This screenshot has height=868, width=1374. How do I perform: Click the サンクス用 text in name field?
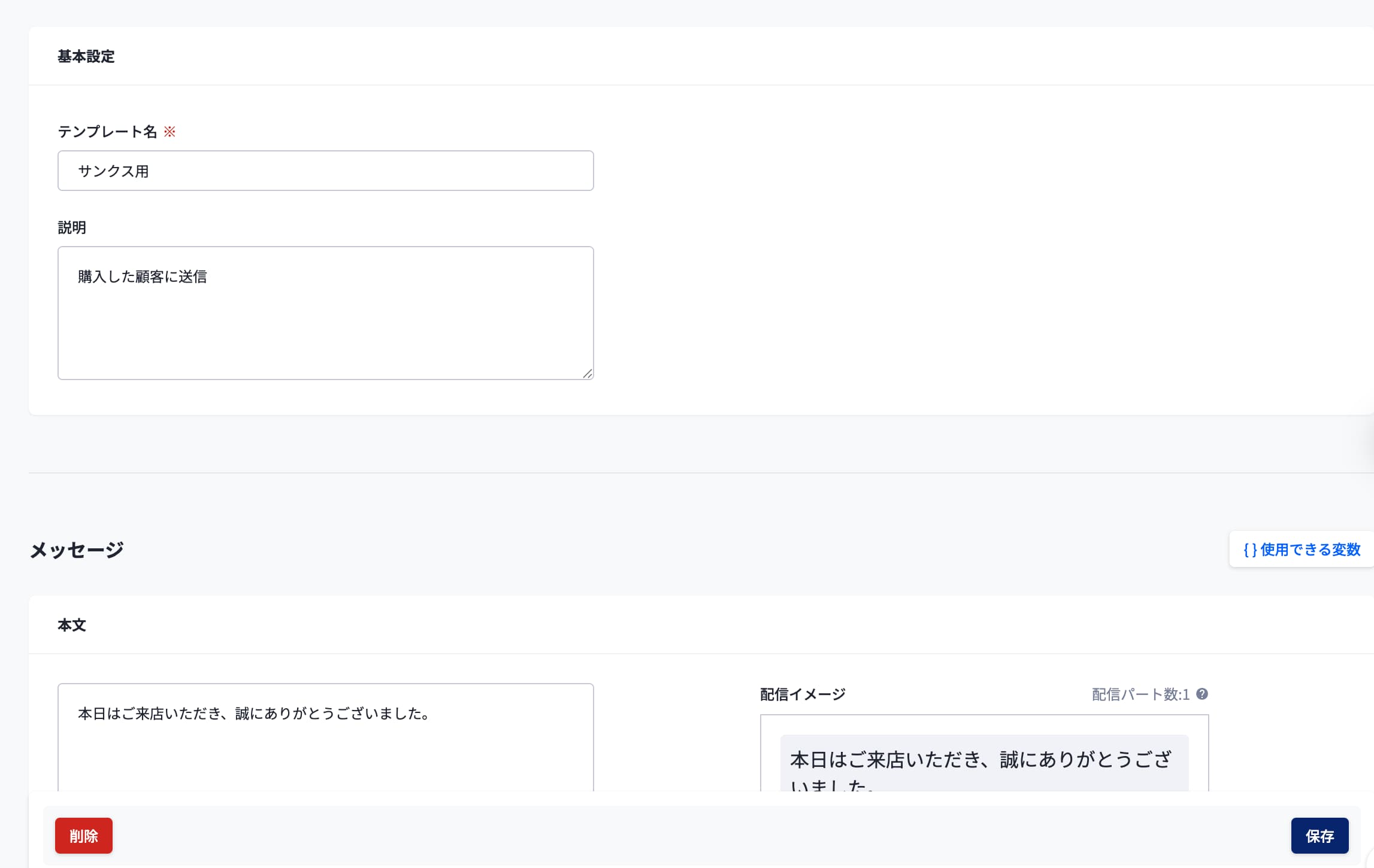tap(113, 171)
